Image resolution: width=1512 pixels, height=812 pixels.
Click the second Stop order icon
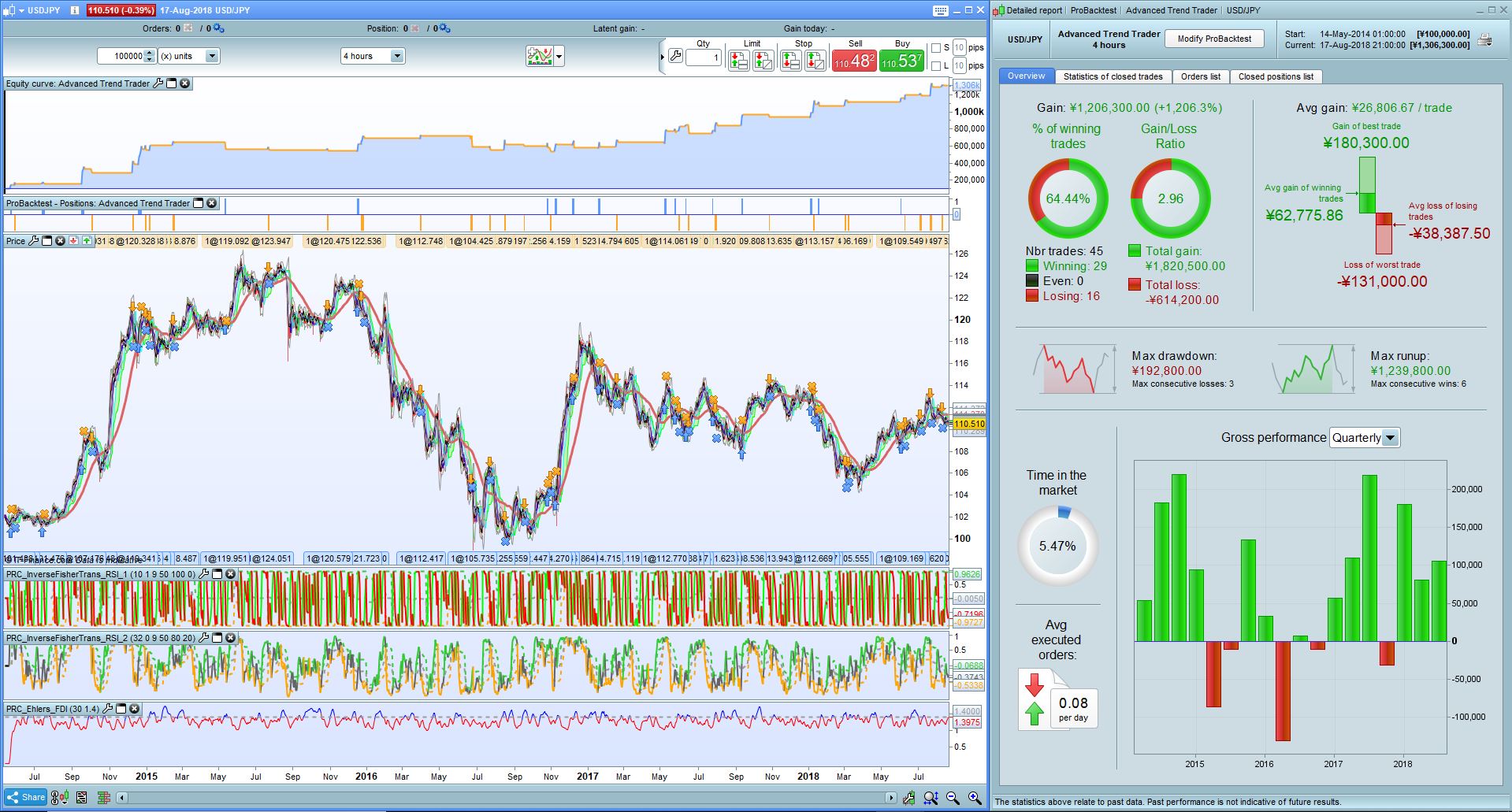pos(815,61)
